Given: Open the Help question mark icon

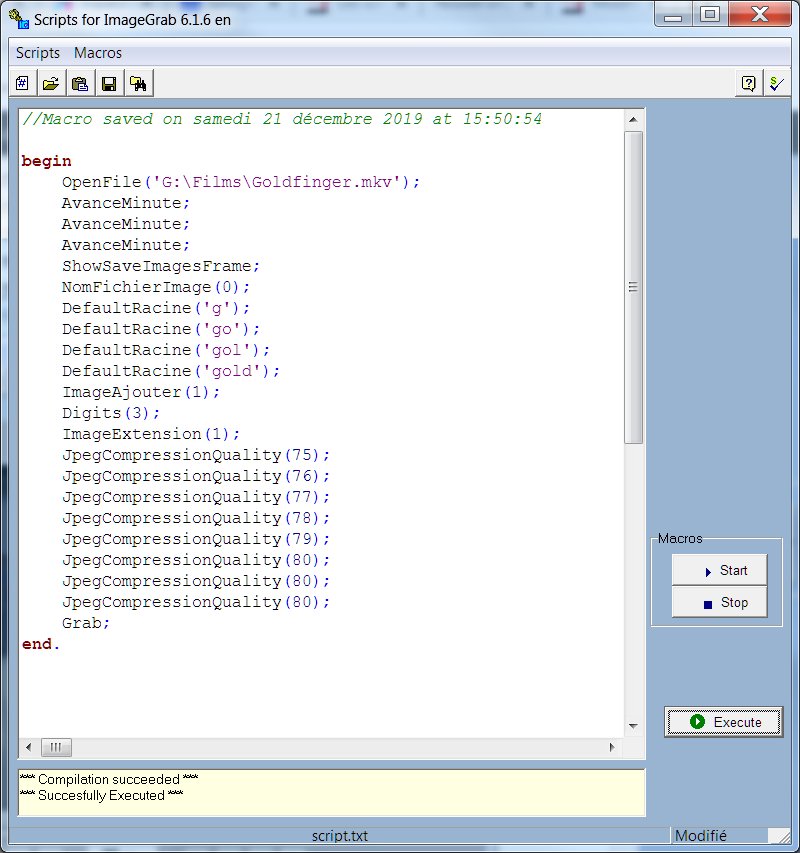Looking at the screenshot, I should point(748,84).
